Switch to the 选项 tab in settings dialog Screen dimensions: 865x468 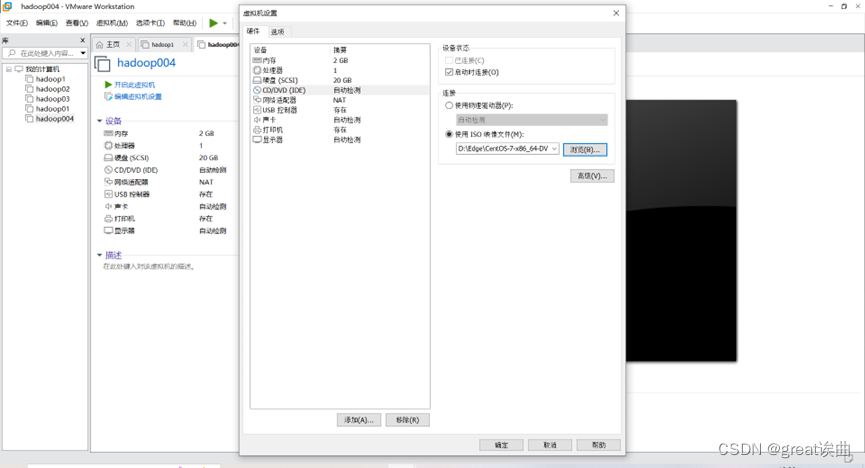(x=277, y=32)
